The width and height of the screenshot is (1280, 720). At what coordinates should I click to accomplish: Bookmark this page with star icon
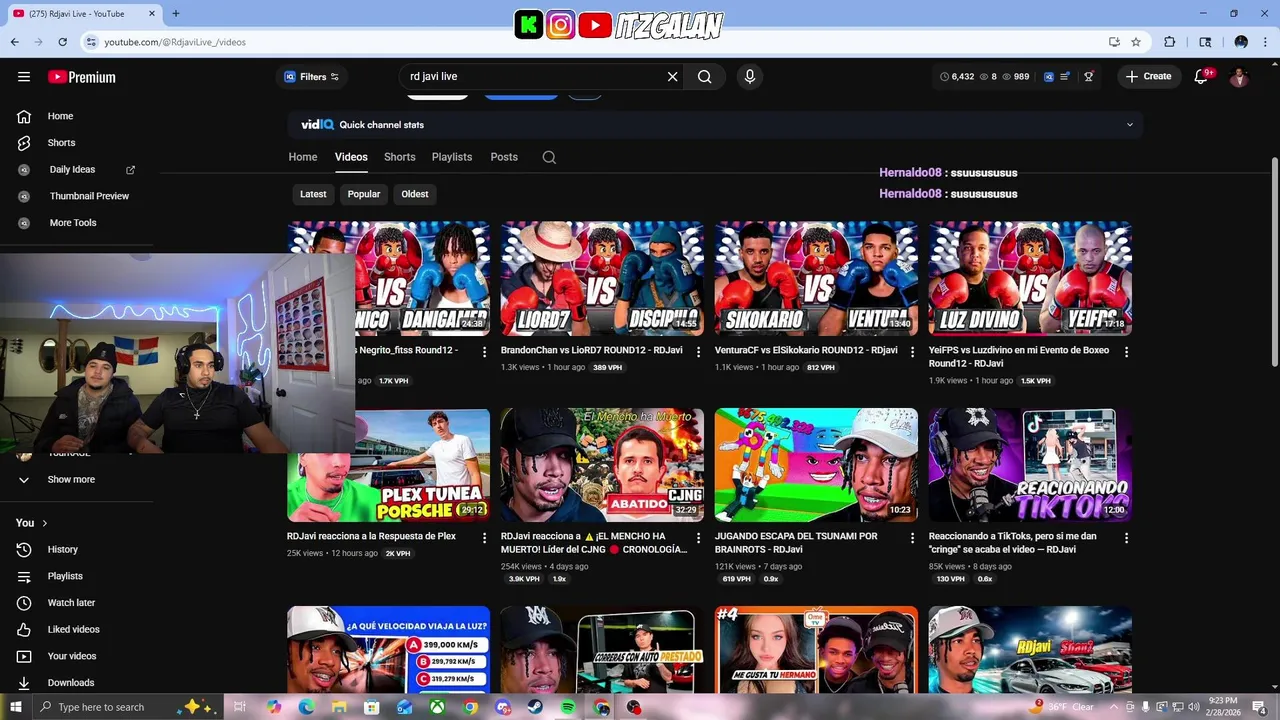point(1136,42)
